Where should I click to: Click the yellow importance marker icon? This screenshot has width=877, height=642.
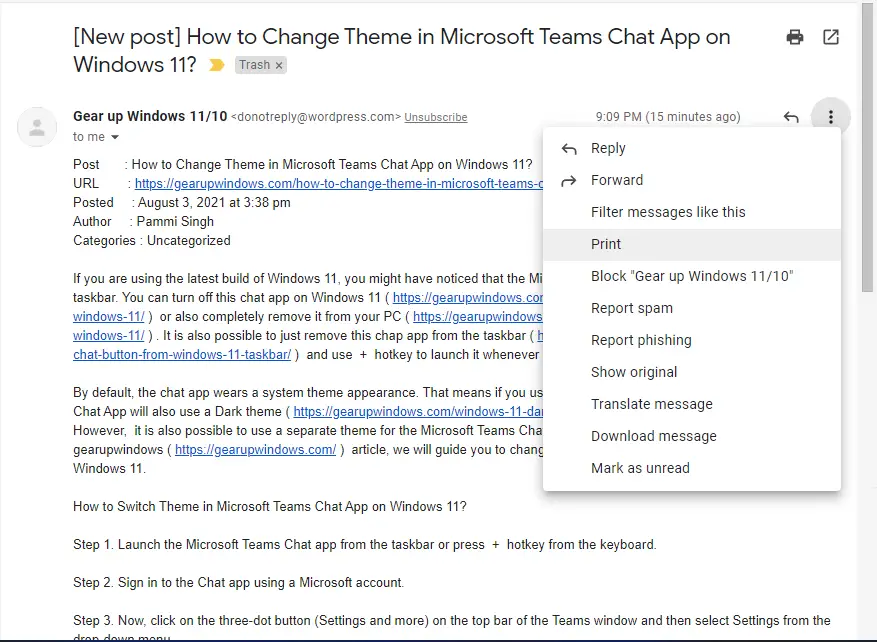(x=216, y=65)
